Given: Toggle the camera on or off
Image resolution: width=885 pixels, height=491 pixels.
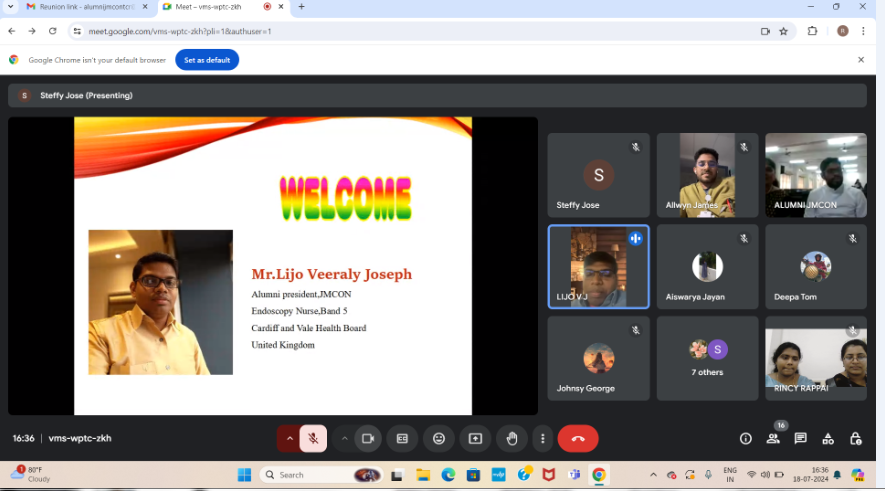Looking at the screenshot, I should pyautogui.click(x=368, y=439).
